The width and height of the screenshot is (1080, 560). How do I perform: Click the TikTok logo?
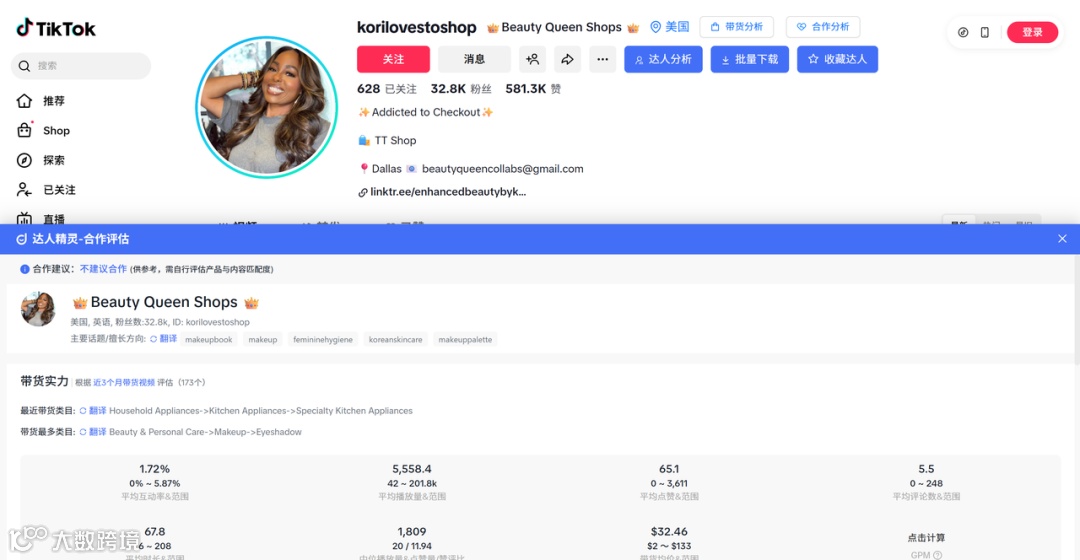pos(56,28)
